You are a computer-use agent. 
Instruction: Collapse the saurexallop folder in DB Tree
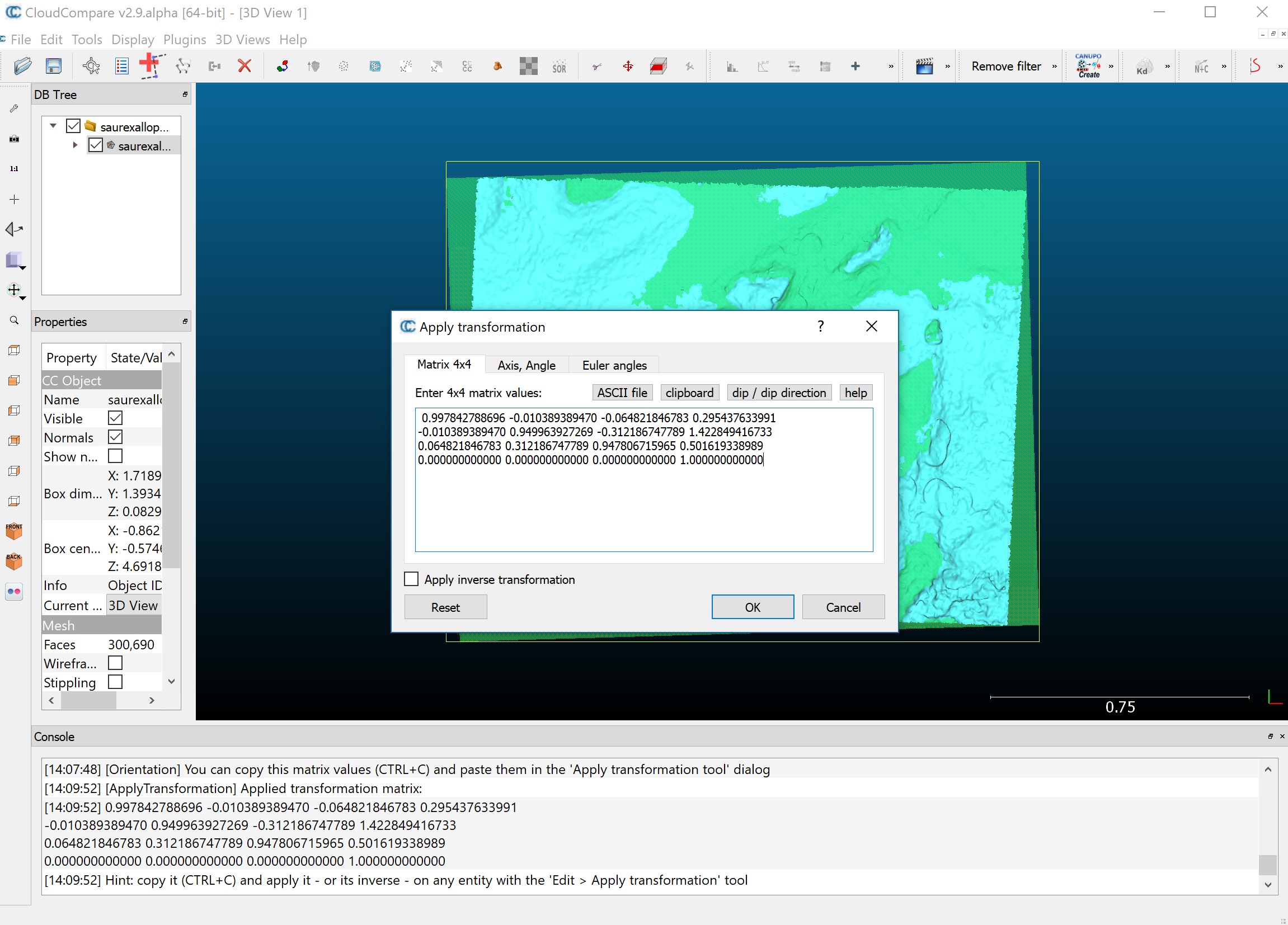click(x=53, y=126)
